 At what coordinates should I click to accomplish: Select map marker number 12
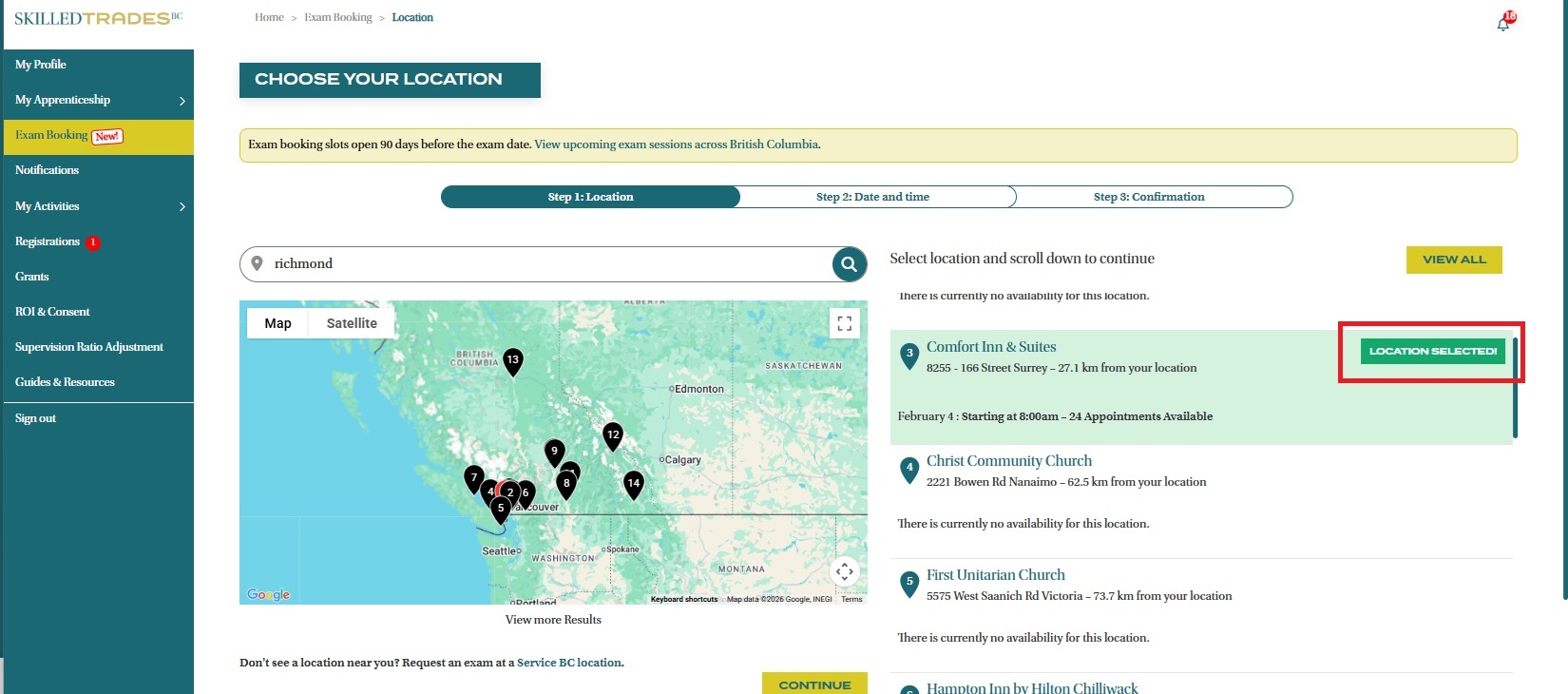click(x=613, y=435)
